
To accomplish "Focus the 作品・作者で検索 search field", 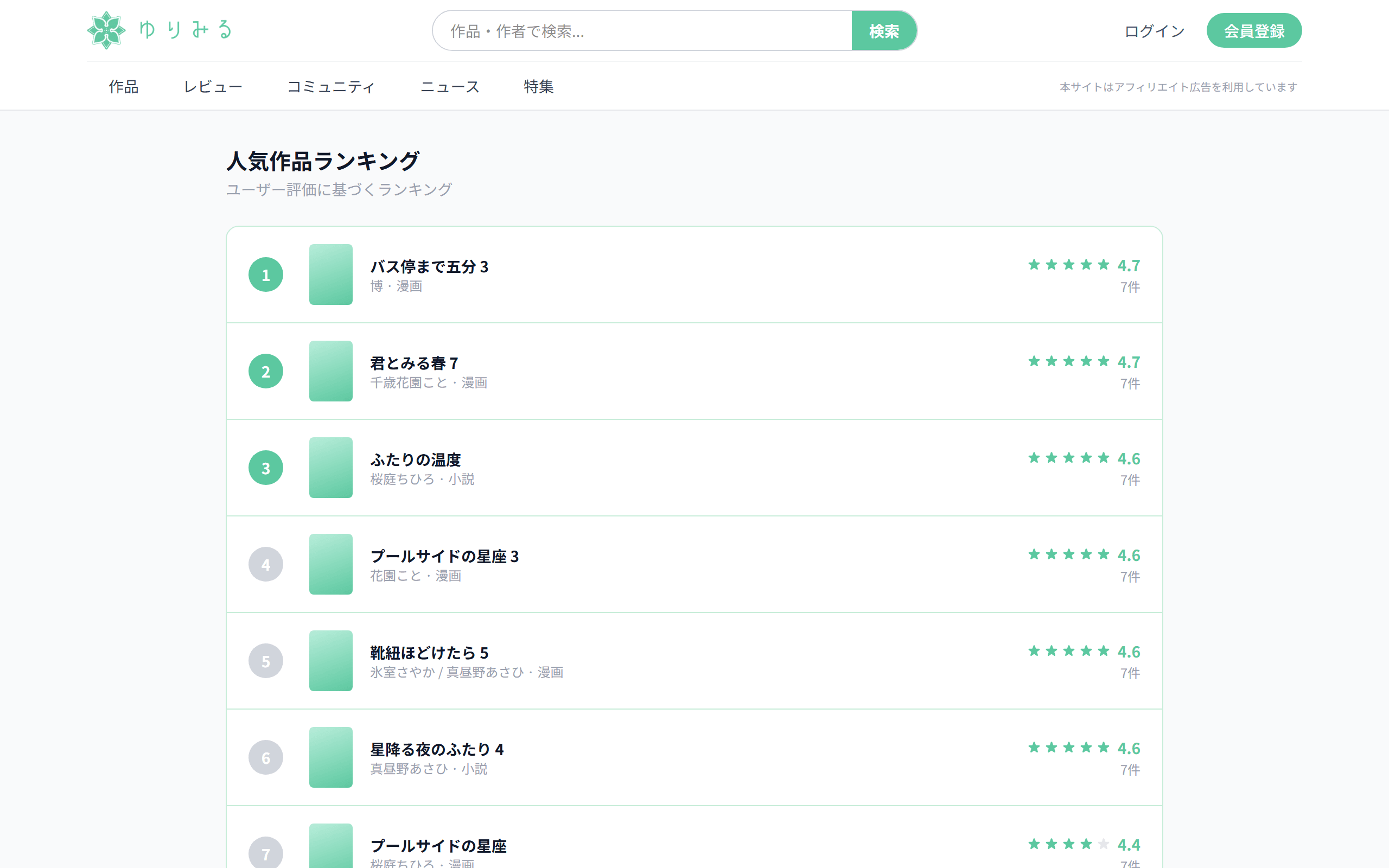I will 642,31.
